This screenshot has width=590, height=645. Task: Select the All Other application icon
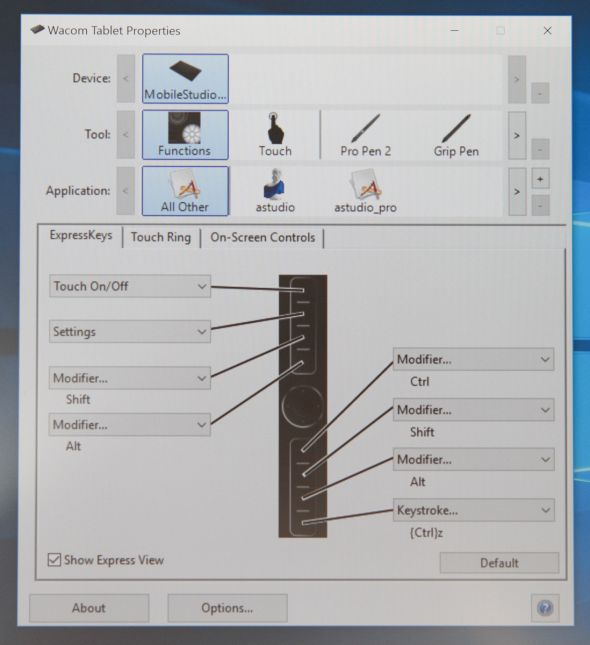[185, 191]
